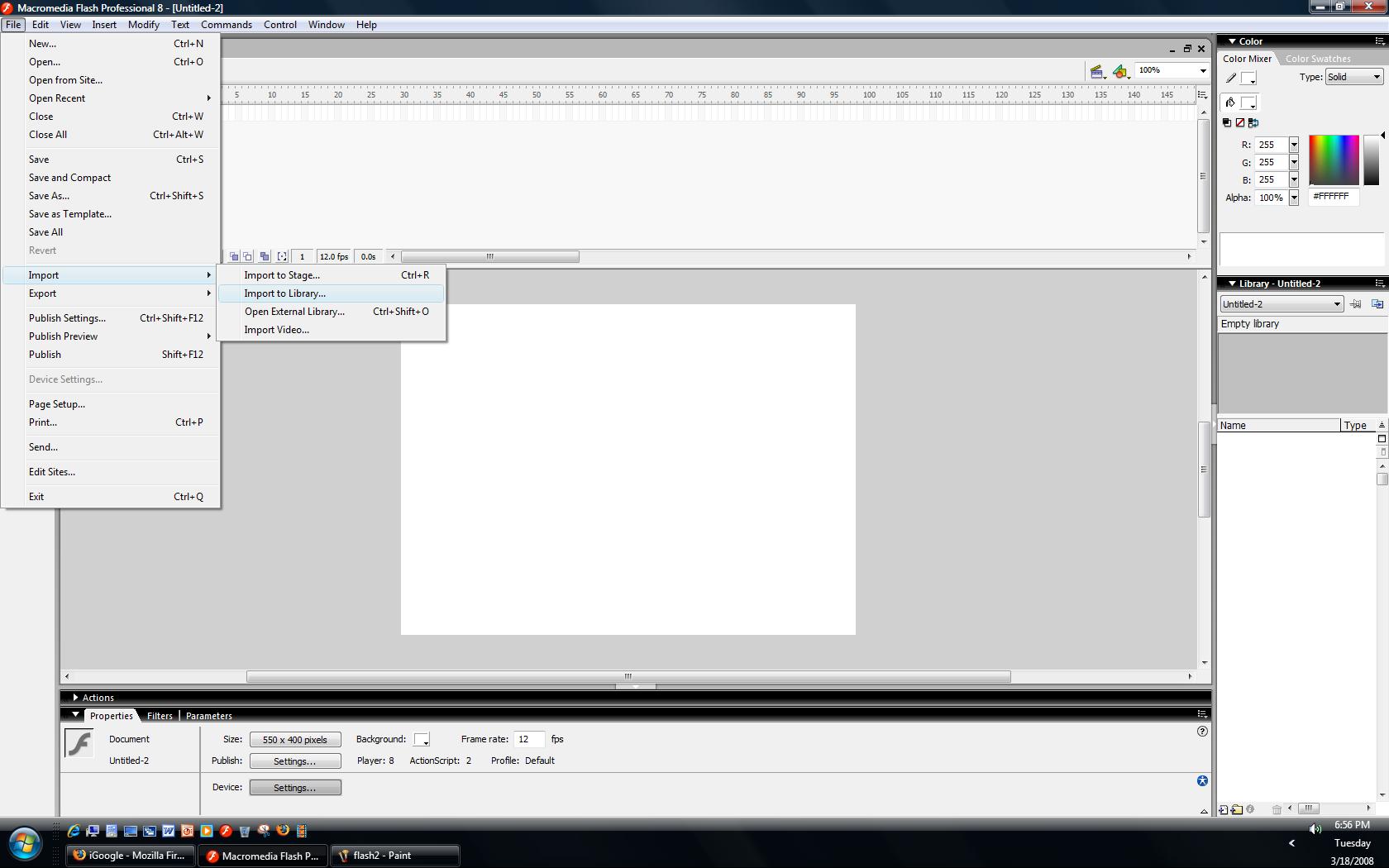The height and width of the screenshot is (868, 1389).
Task: Open the Commands menu
Action: point(227,25)
